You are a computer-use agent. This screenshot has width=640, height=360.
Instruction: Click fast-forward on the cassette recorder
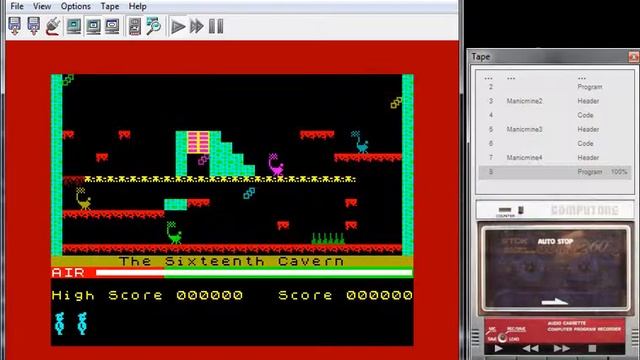[x=561, y=348]
